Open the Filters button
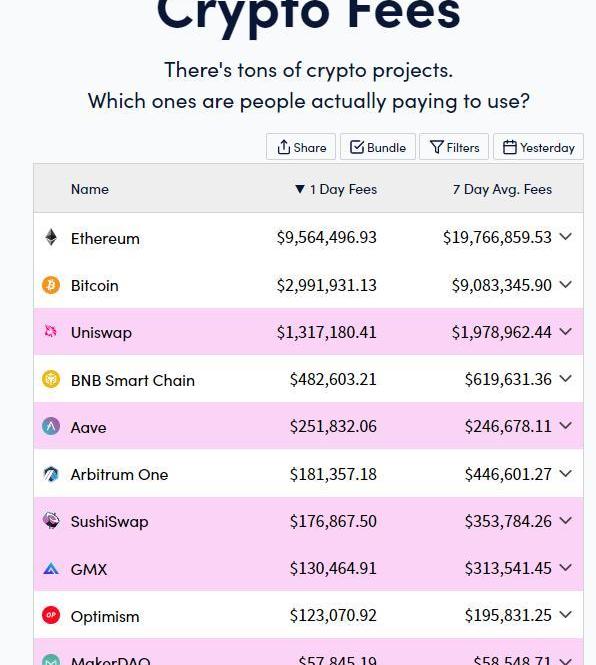596x665 pixels. 454,147
